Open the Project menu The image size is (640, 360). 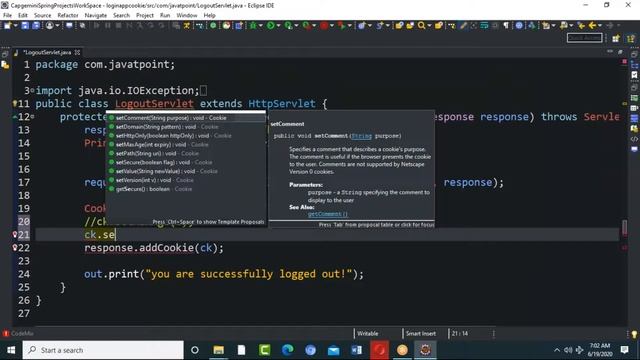point(144,15)
